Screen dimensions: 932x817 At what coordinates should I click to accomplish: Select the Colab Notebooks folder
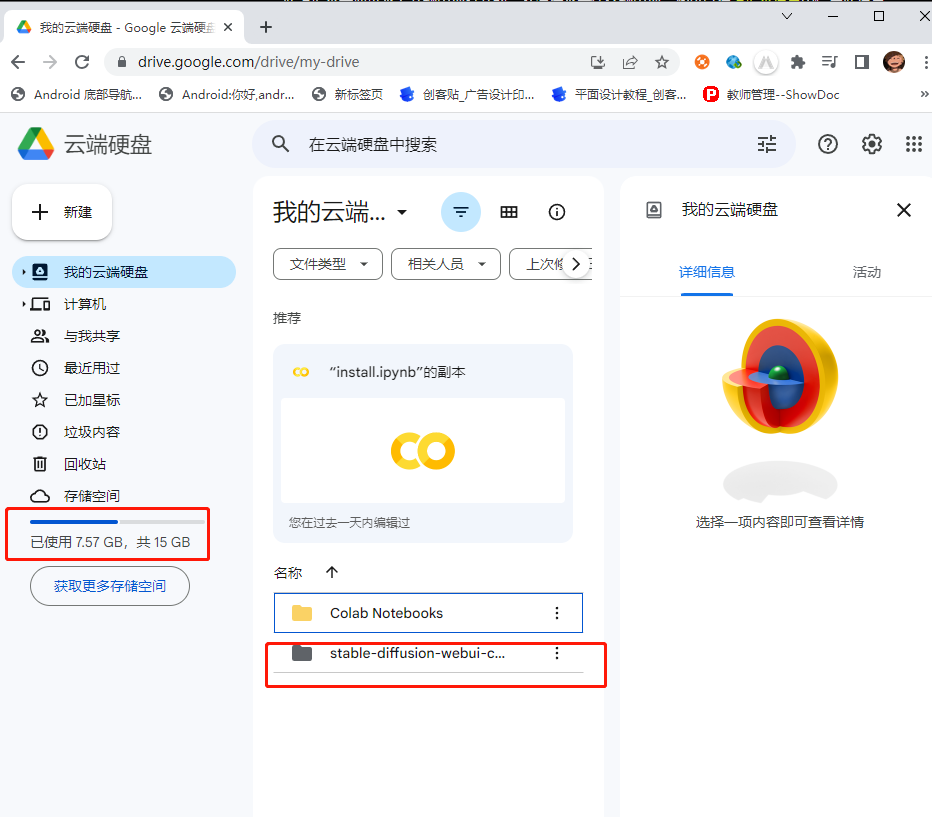pos(428,613)
